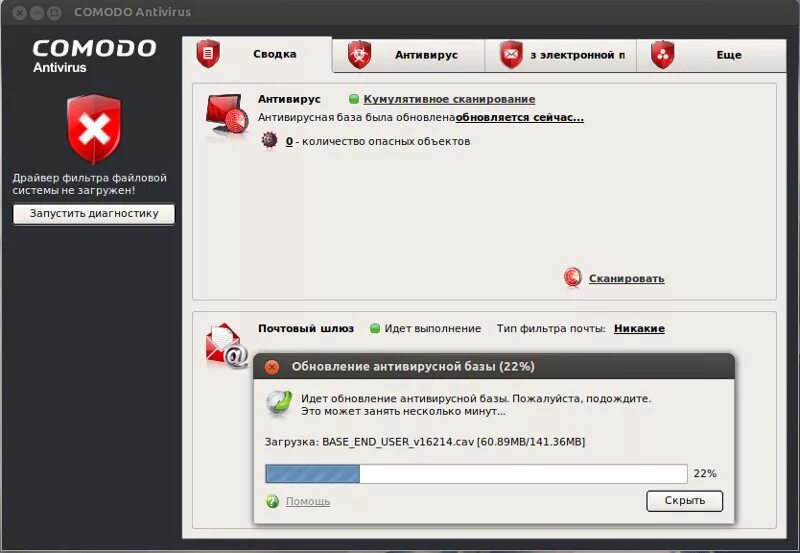Screen dimensions: 800x553
Task: Click the COMODO Antivirus logo
Action: [94, 55]
